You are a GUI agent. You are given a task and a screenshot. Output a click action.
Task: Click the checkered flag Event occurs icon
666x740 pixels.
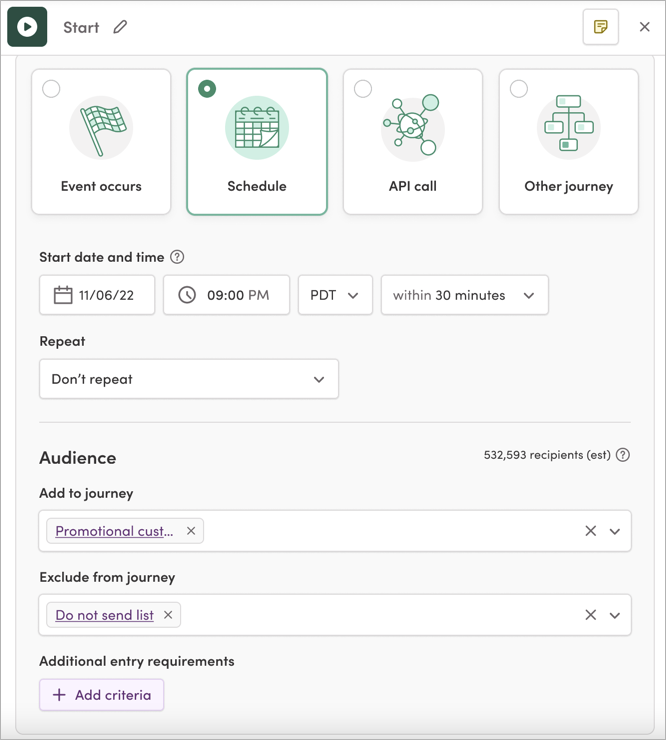(101, 128)
